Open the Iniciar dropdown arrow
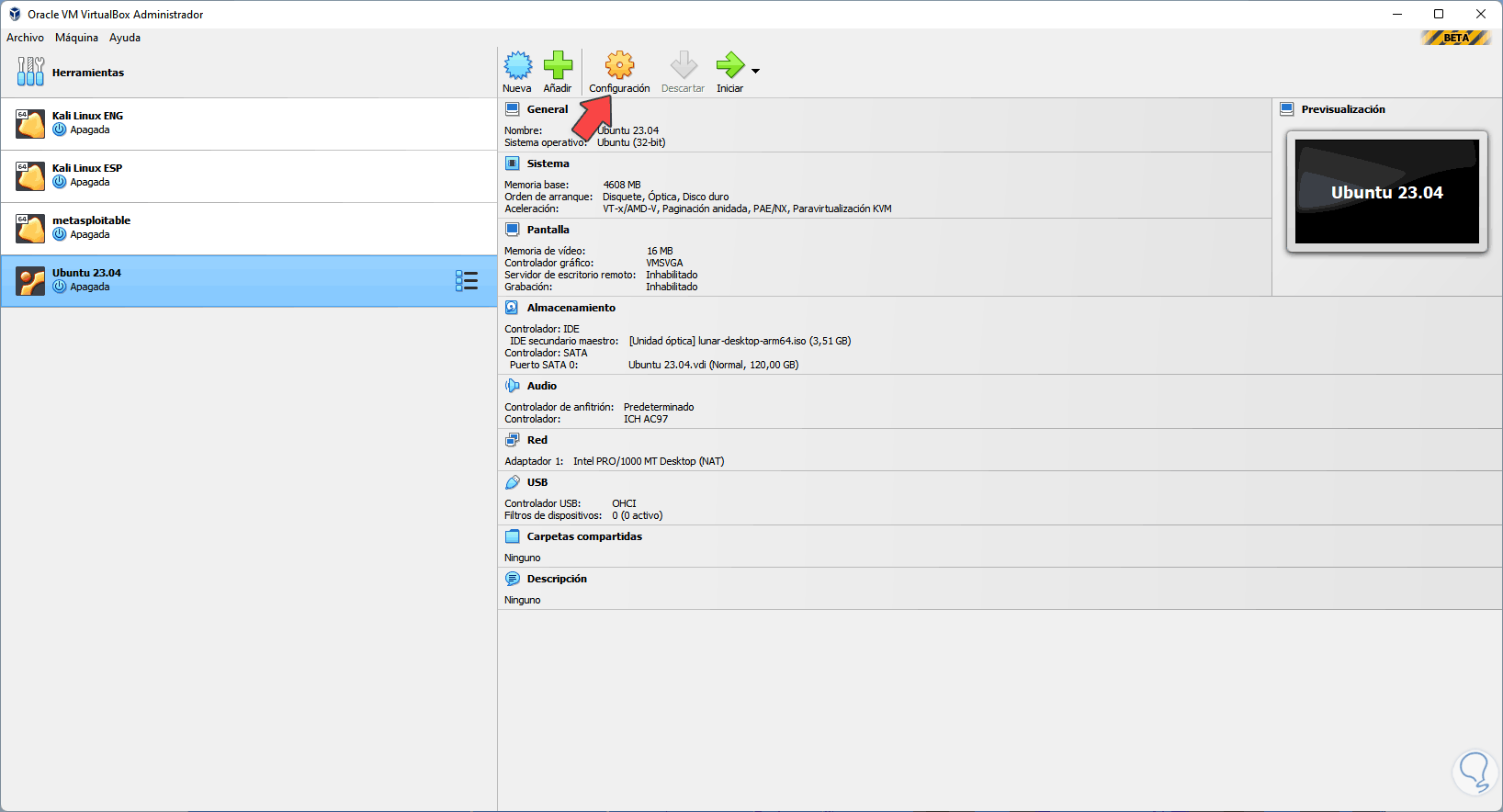This screenshot has width=1503, height=812. [x=755, y=71]
